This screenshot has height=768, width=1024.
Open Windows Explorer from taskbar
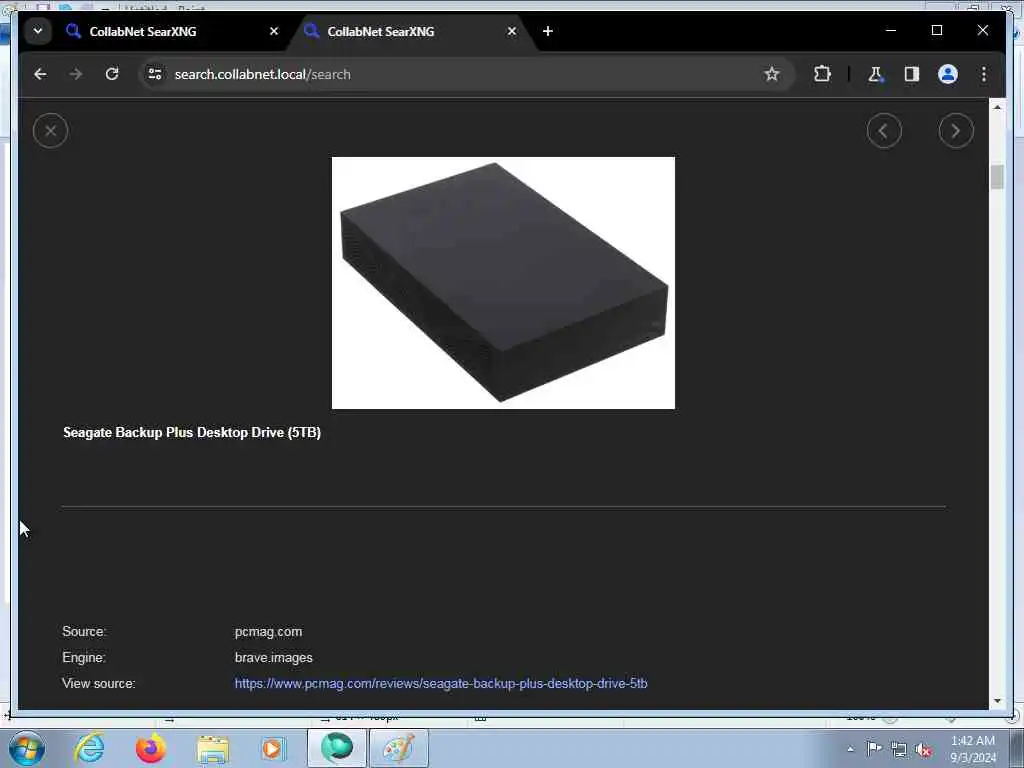[213, 748]
